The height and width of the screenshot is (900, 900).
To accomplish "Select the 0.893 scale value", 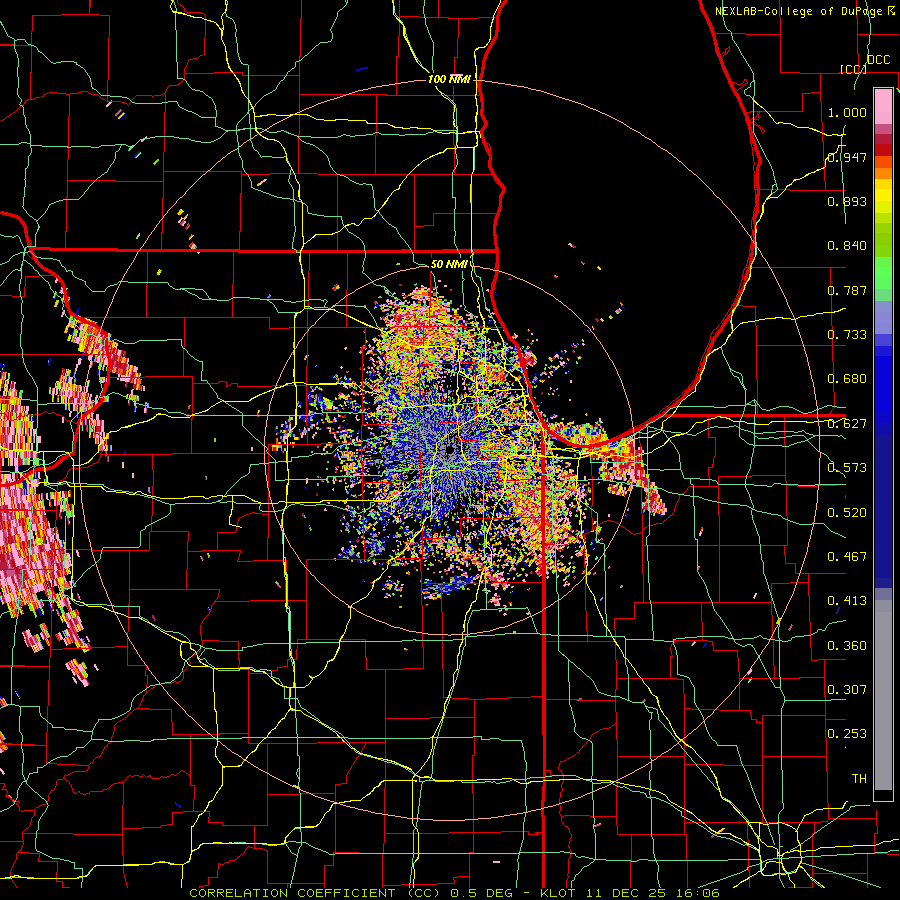I will [847, 201].
